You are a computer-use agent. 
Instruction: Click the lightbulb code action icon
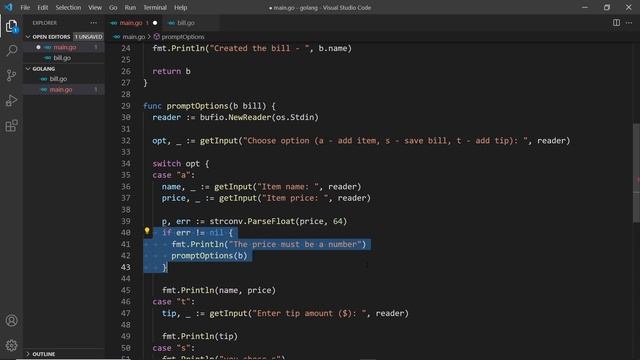[147, 231]
